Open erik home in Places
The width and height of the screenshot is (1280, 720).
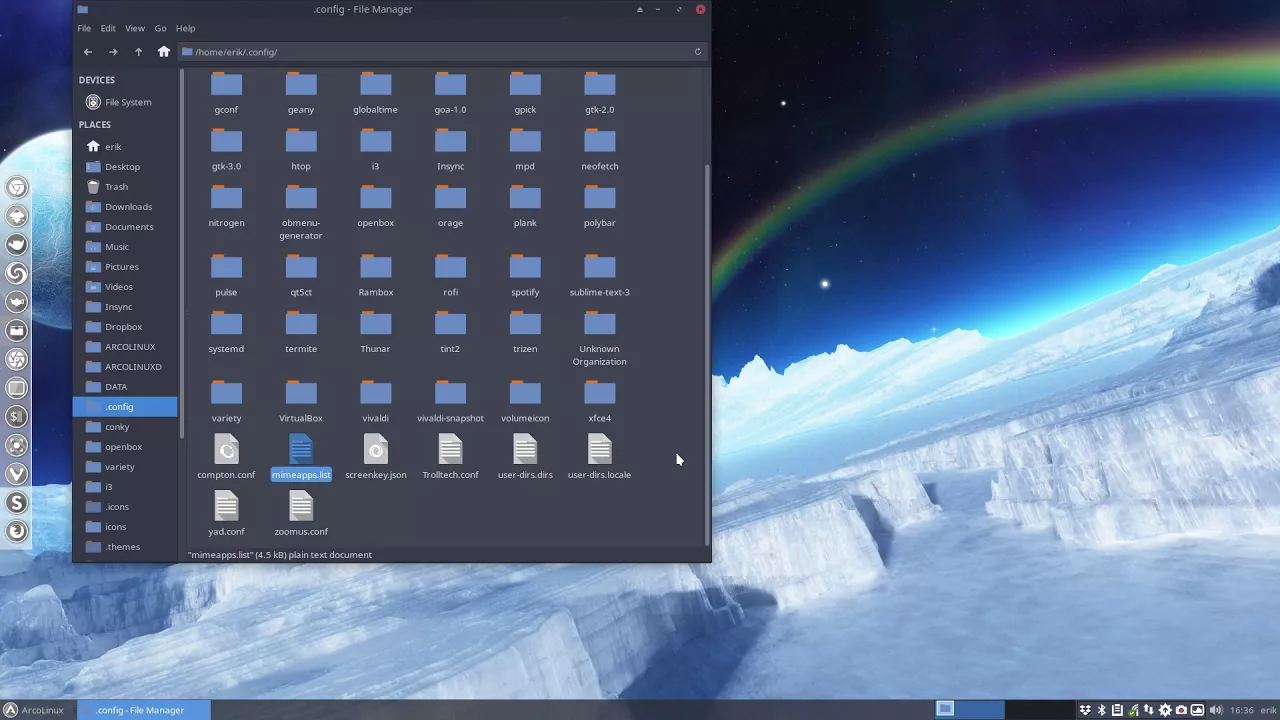point(125,147)
